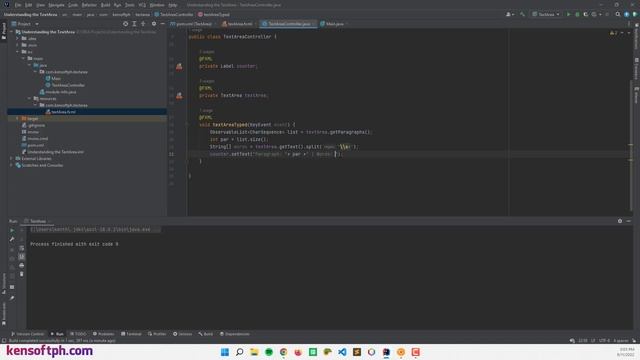640x360 pixels.
Task: Open the Navigate menu
Action: point(56,5)
